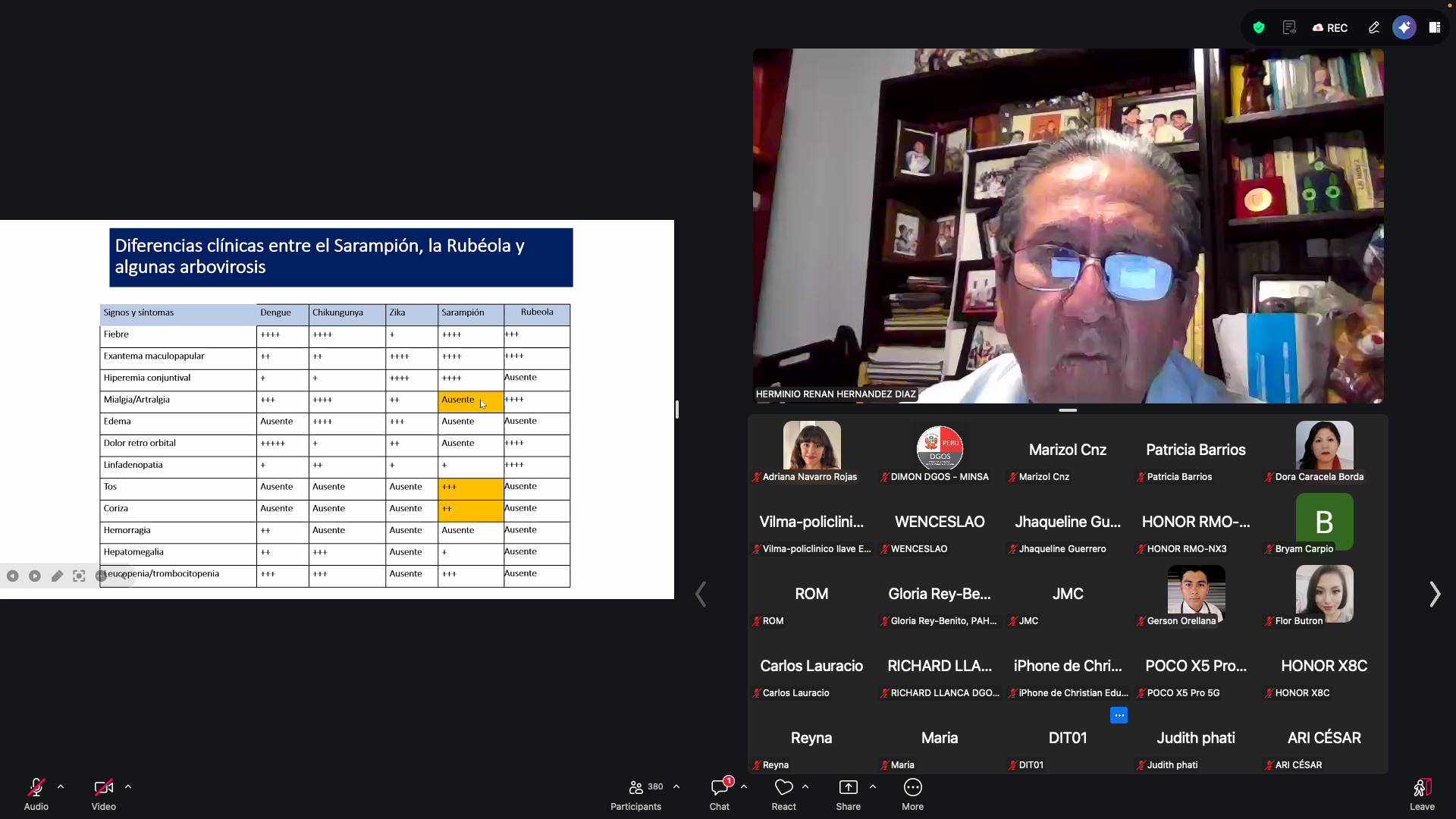Open the gallery overflow menu below participants

point(1119,715)
